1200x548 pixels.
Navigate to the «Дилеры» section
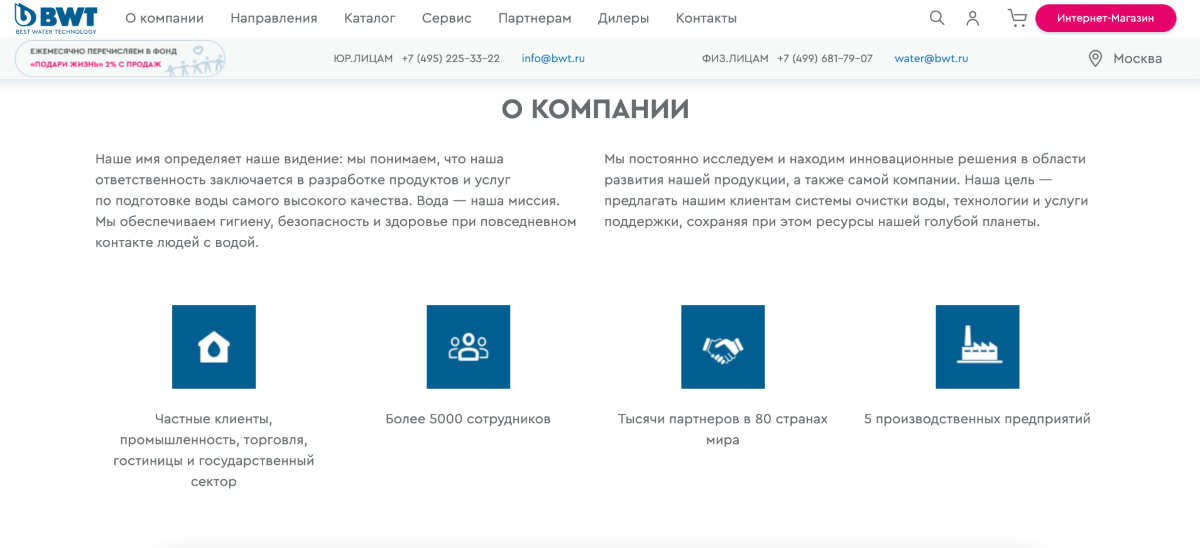coord(623,18)
